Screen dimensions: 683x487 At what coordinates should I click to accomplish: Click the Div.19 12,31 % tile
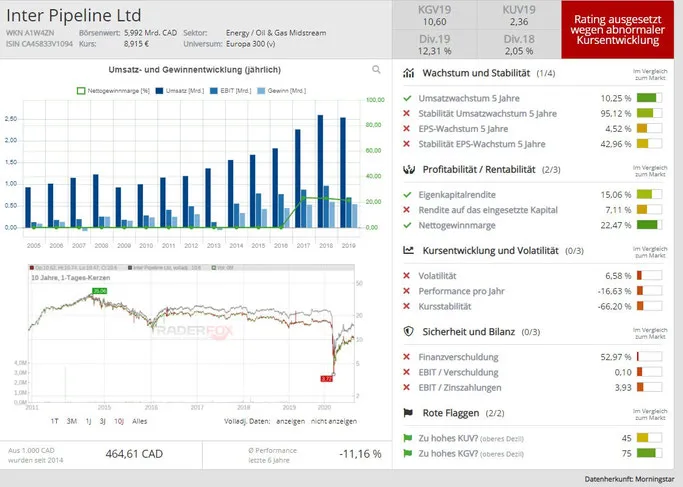[434, 44]
